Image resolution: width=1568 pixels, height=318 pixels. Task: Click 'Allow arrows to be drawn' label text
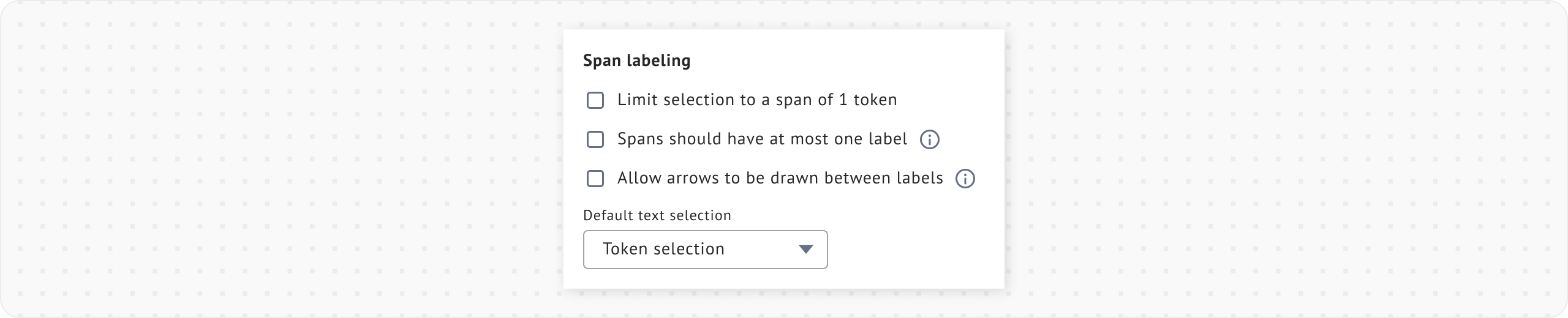click(x=780, y=179)
